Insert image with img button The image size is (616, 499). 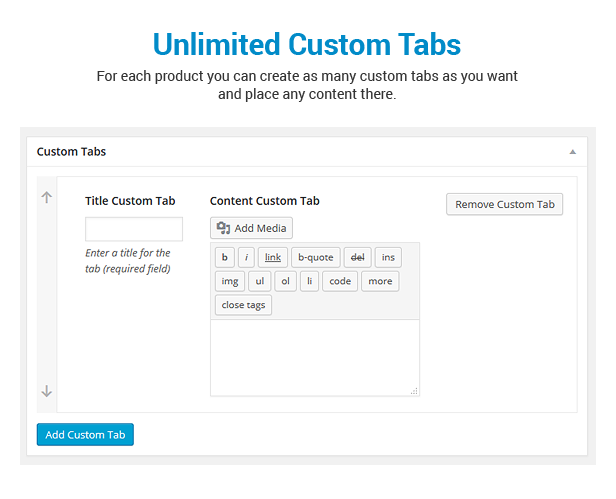coord(230,281)
